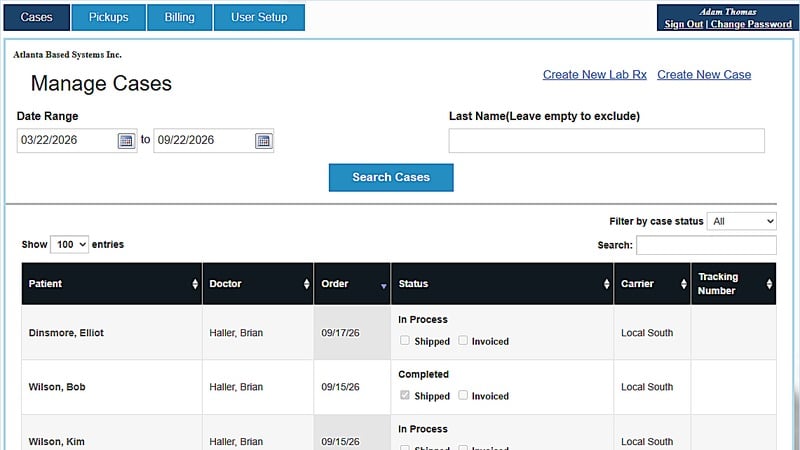Switch to the Billing tab
This screenshot has height=450, width=800.
coord(180,17)
